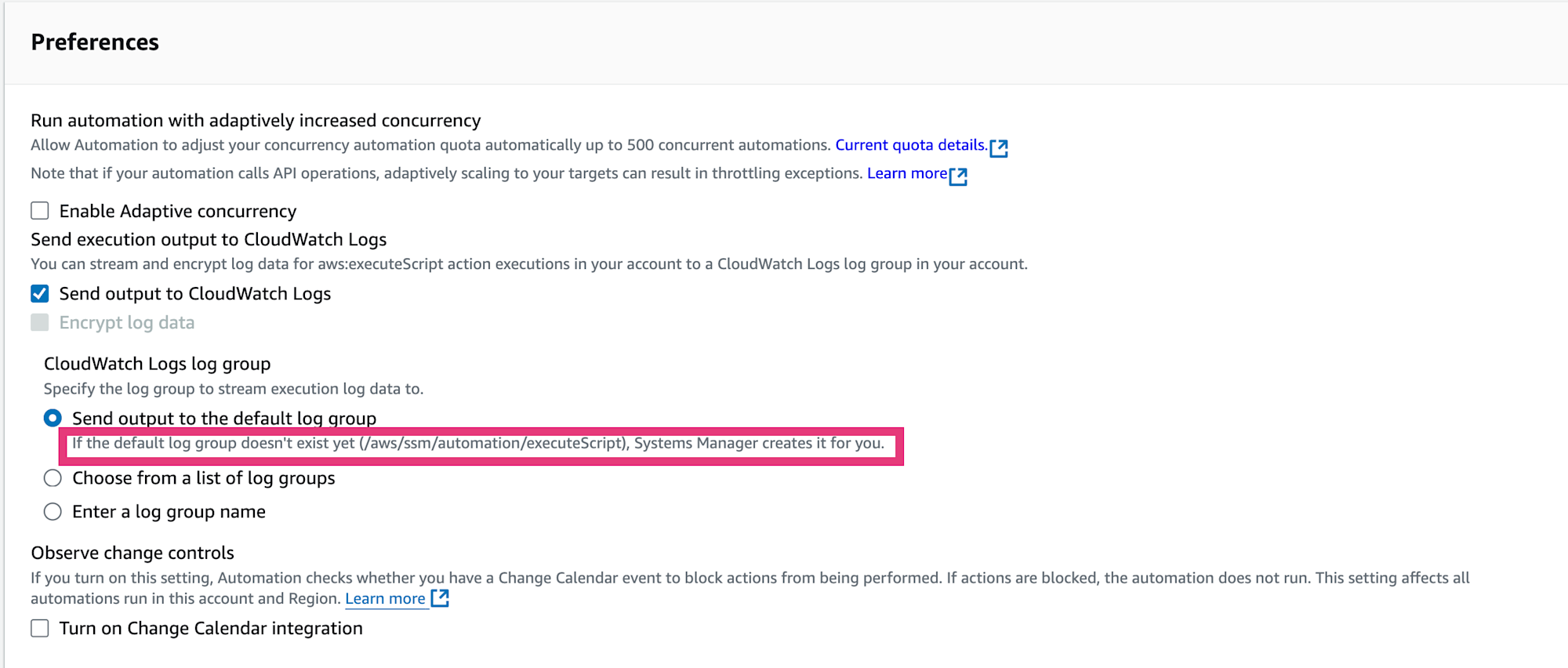Click the Turn on Change Calendar integration label
1568x668 pixels.
[211, 628]
